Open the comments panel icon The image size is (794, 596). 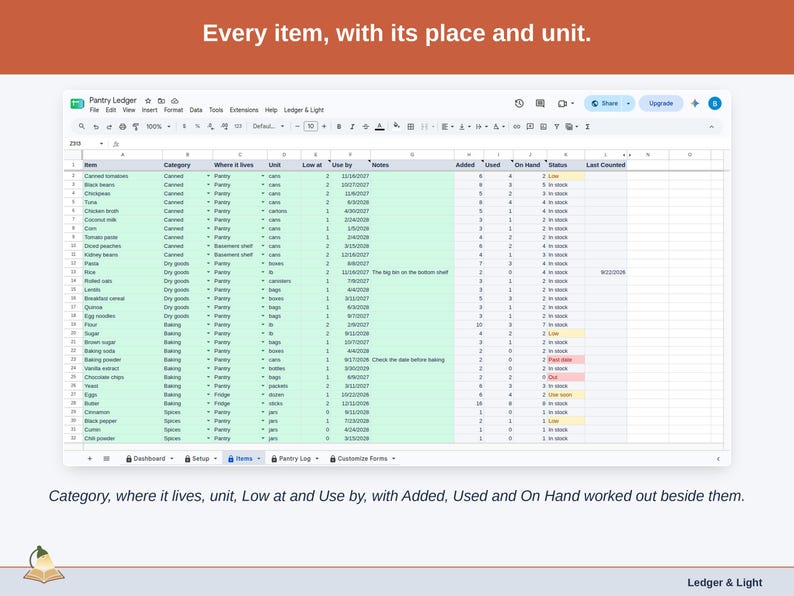tap(540, 103)
